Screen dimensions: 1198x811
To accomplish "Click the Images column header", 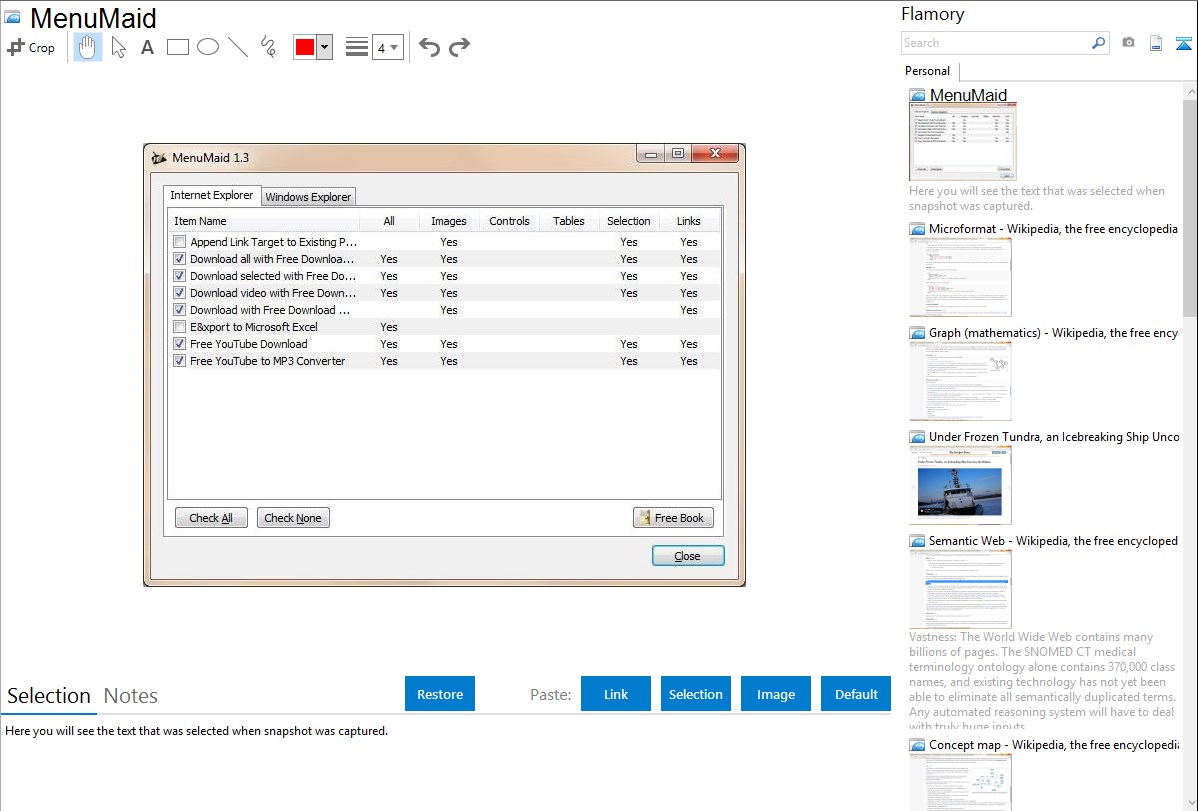I will click(448, 221).
